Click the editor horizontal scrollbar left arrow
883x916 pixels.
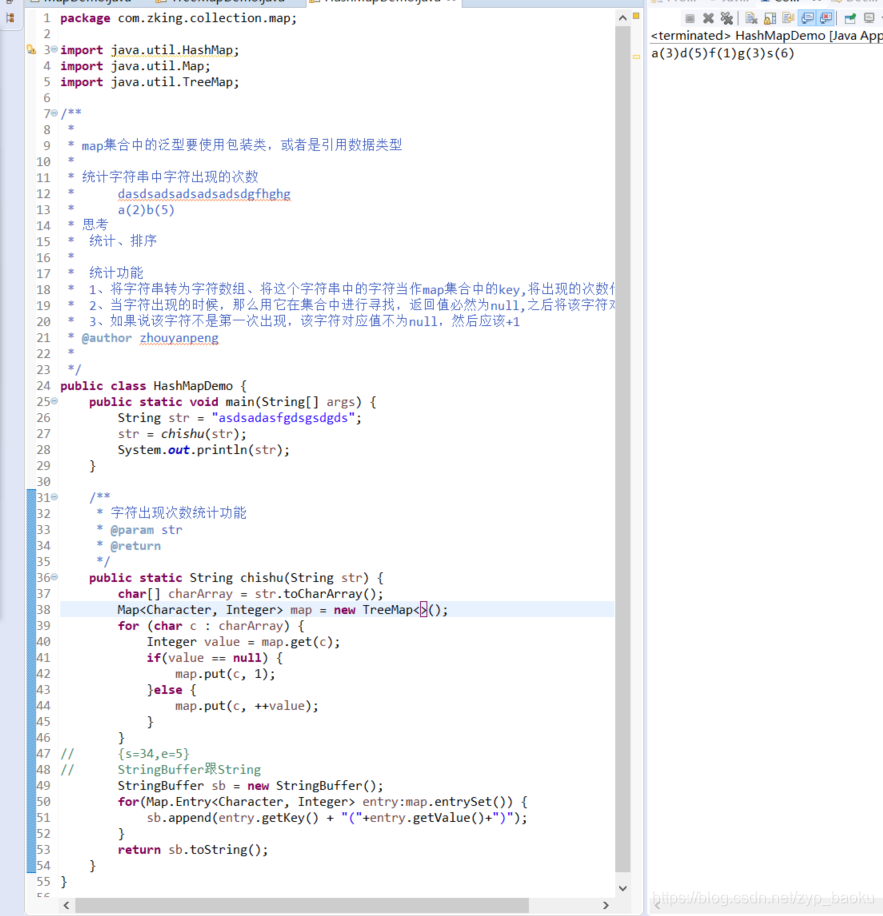click(67, 905)
